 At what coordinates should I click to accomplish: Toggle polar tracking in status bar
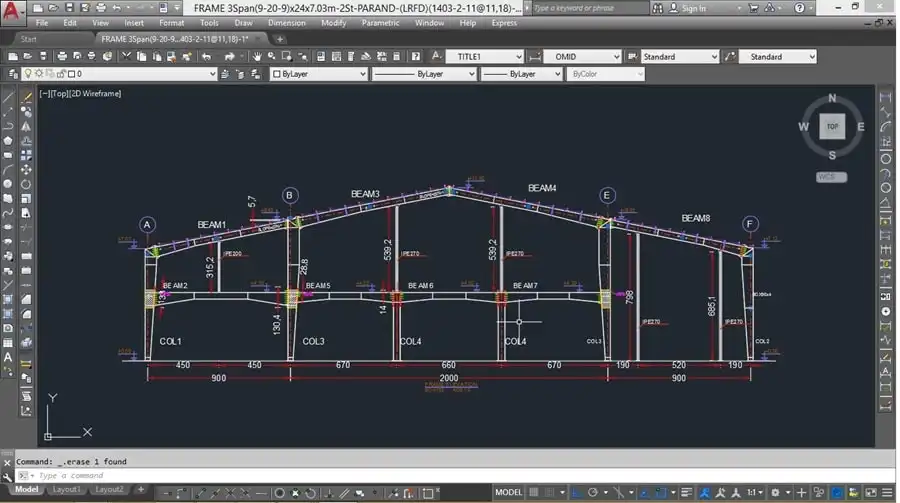592,493
